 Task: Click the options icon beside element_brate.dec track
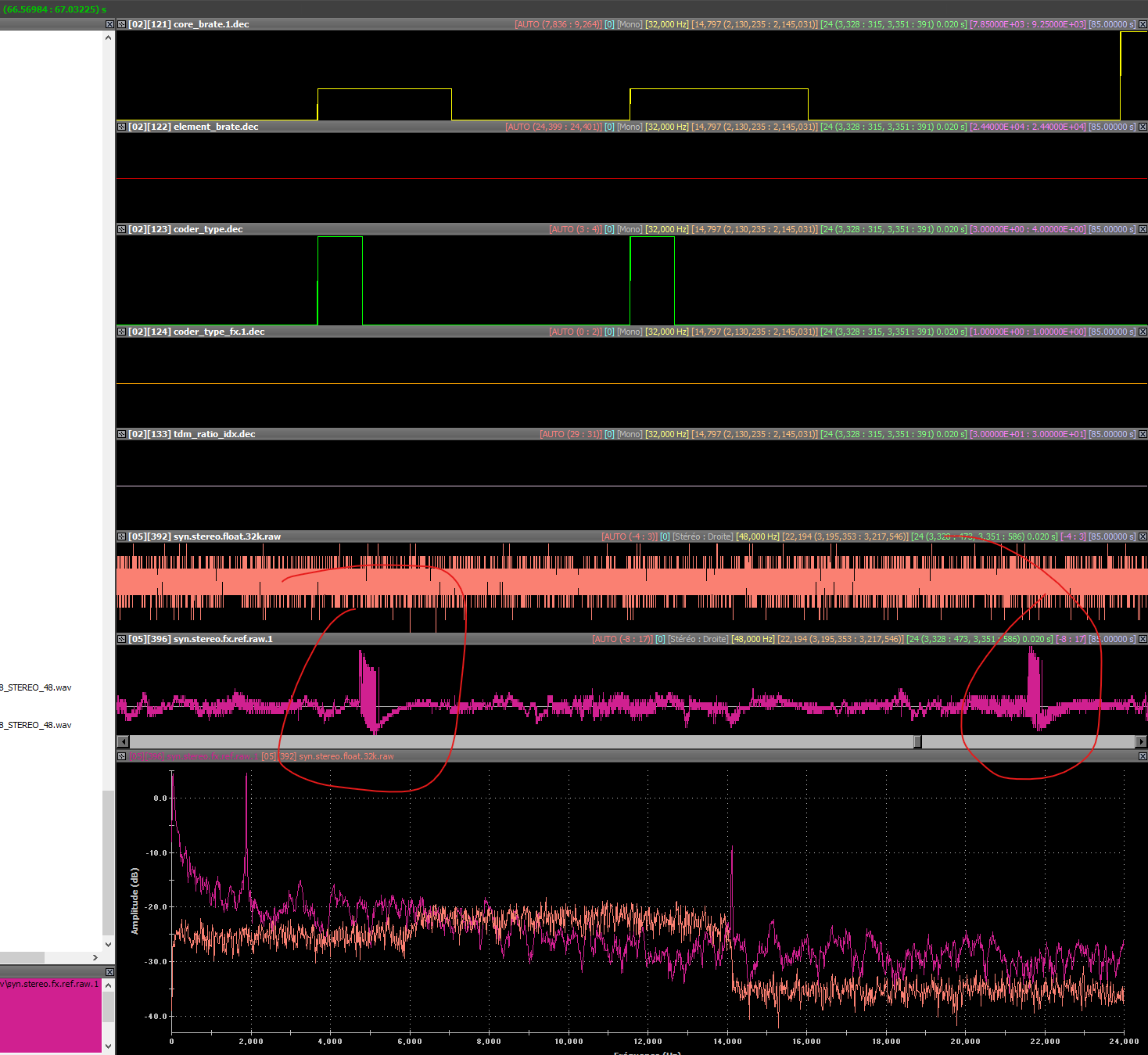[x=121, y=127]
